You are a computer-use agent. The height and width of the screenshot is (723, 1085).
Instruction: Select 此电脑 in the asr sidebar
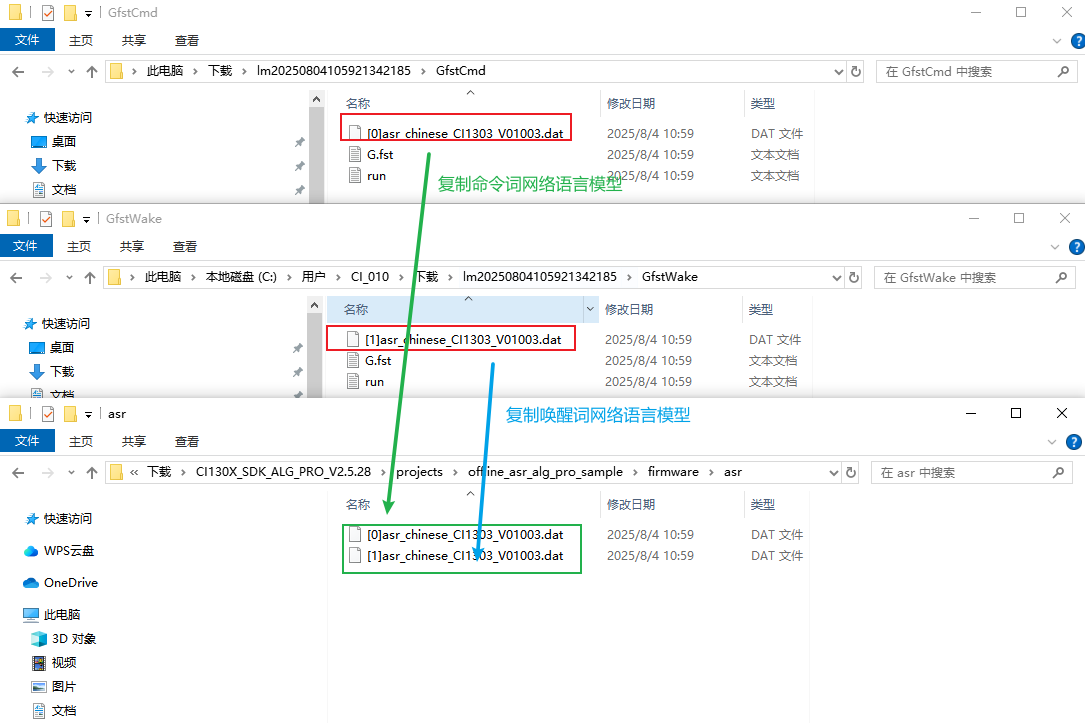(x=62, y=614)
